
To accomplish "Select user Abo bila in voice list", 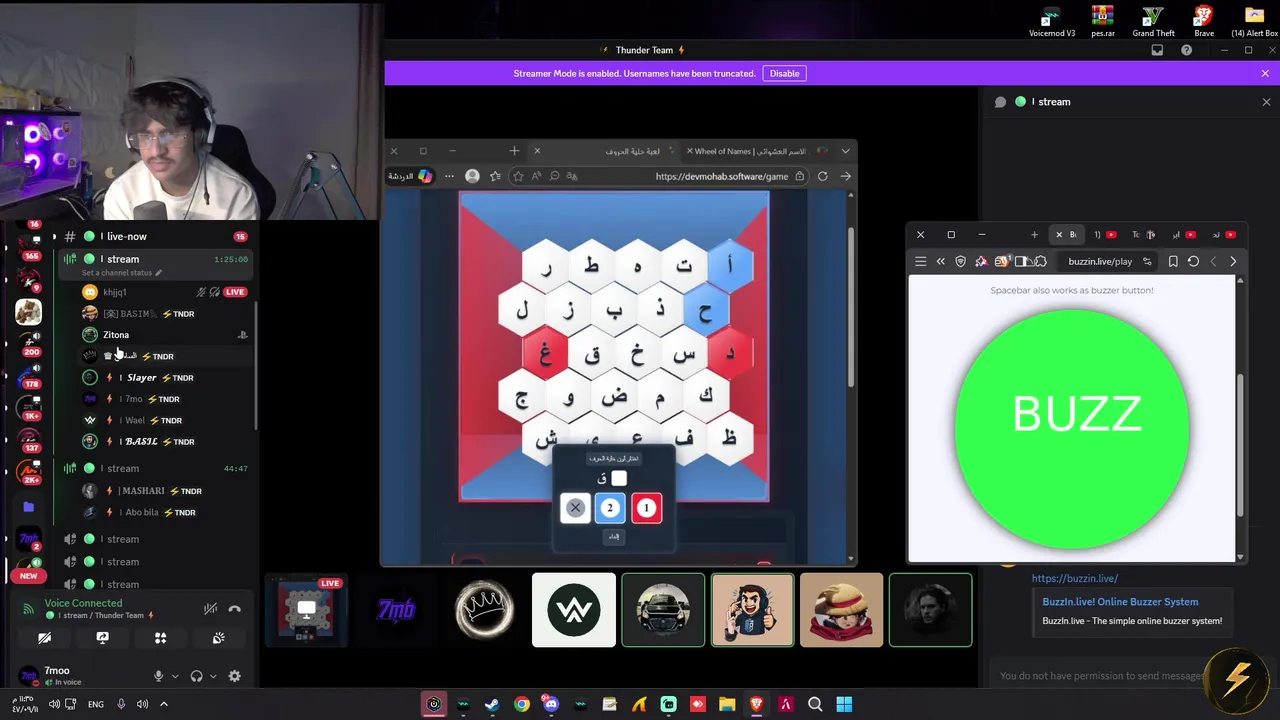I will (x=141, y=512).
